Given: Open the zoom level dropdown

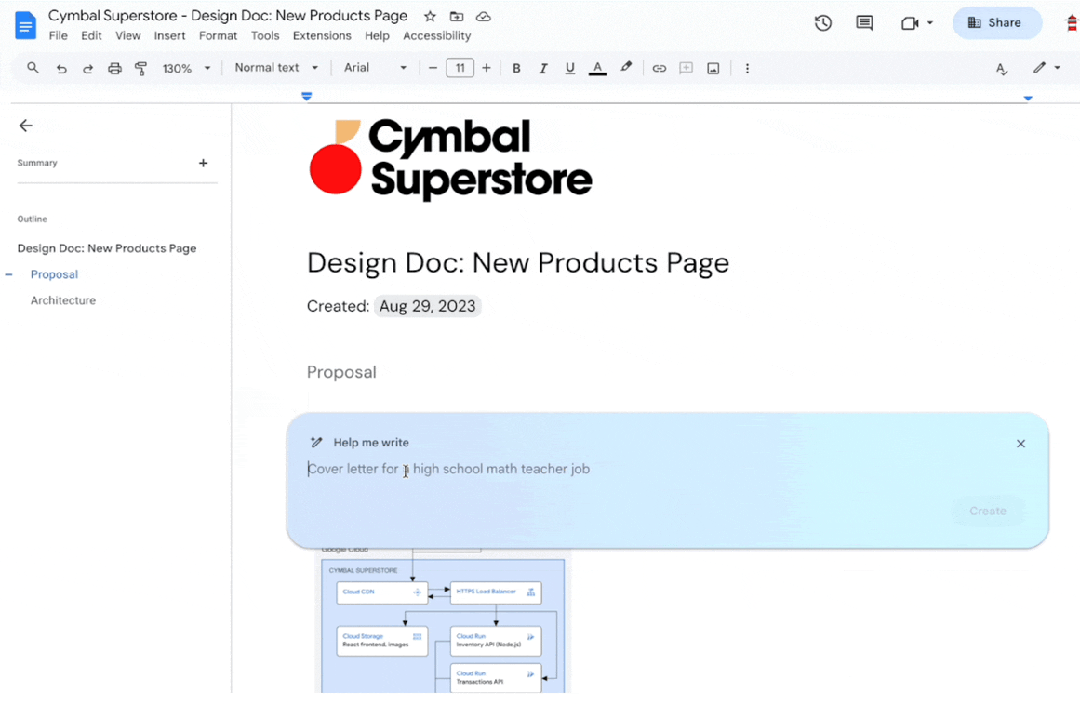Looking at the screenshot, I should point(186,68).
